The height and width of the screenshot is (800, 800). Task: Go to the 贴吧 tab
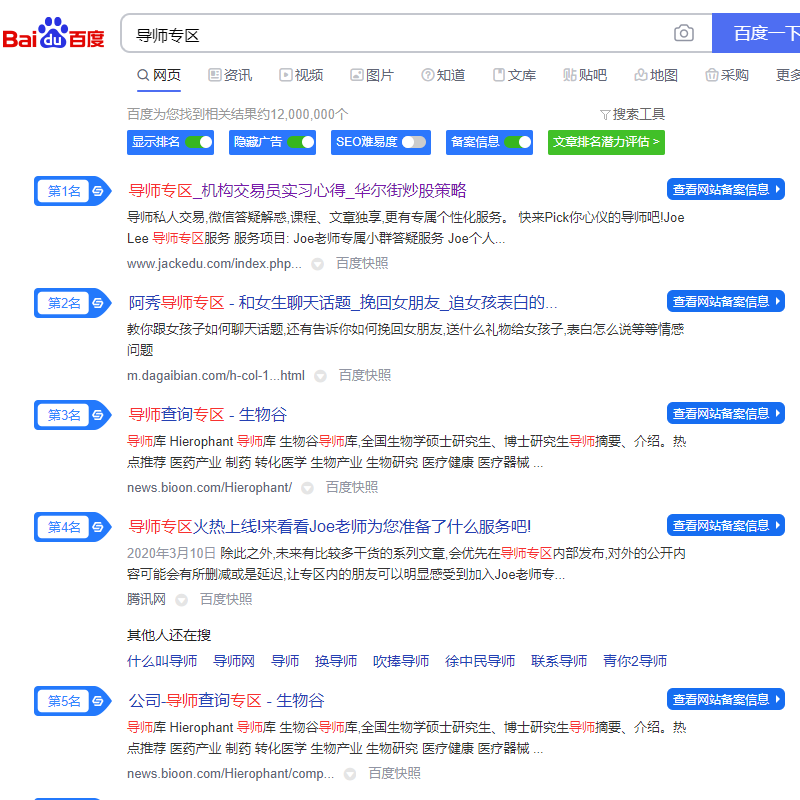(x=585, y=76)
